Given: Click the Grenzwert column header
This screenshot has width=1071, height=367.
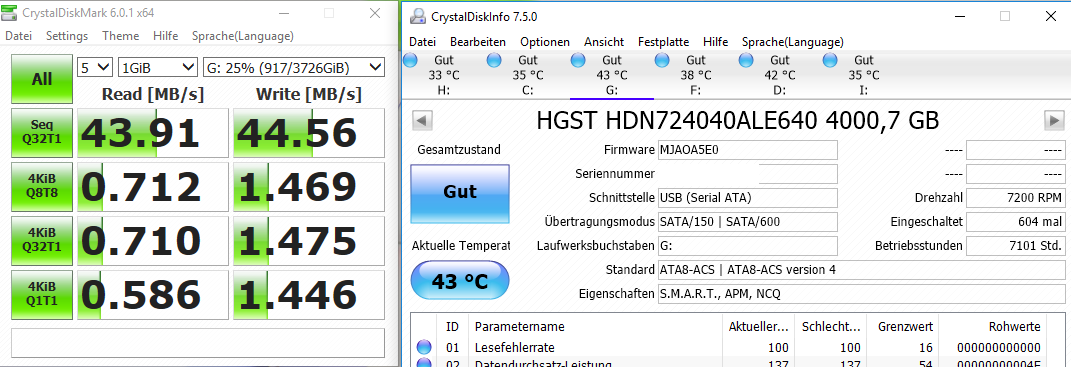Looking at the screenshot, I should point(902,327).
